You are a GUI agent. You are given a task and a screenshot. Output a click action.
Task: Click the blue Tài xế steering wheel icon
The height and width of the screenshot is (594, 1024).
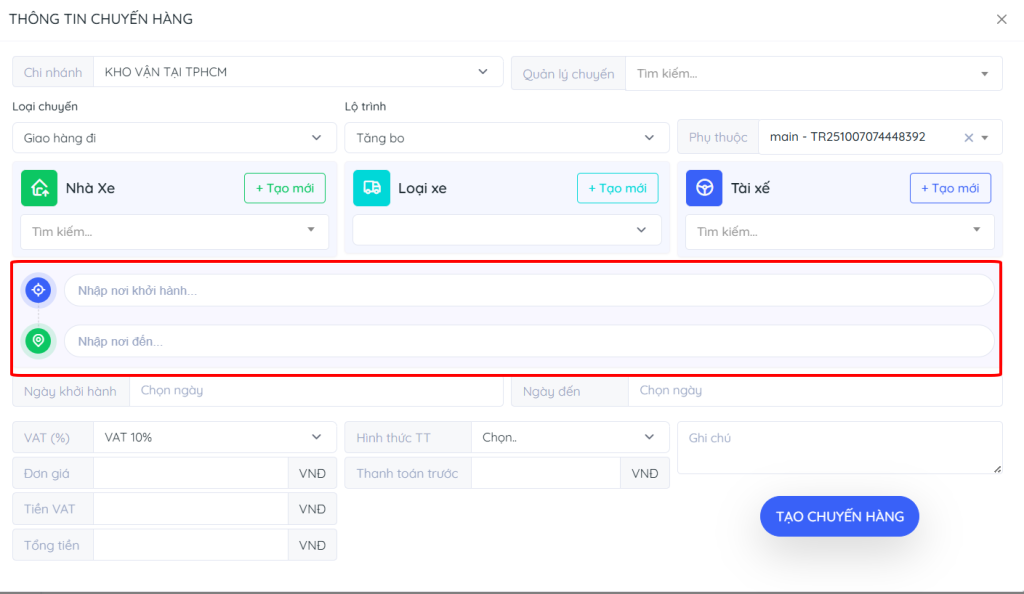[x=704, y=188]
